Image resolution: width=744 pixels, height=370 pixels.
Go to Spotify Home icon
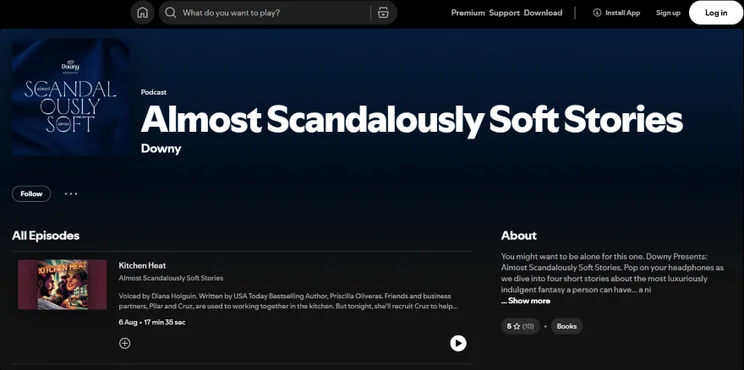pos(142,13)
